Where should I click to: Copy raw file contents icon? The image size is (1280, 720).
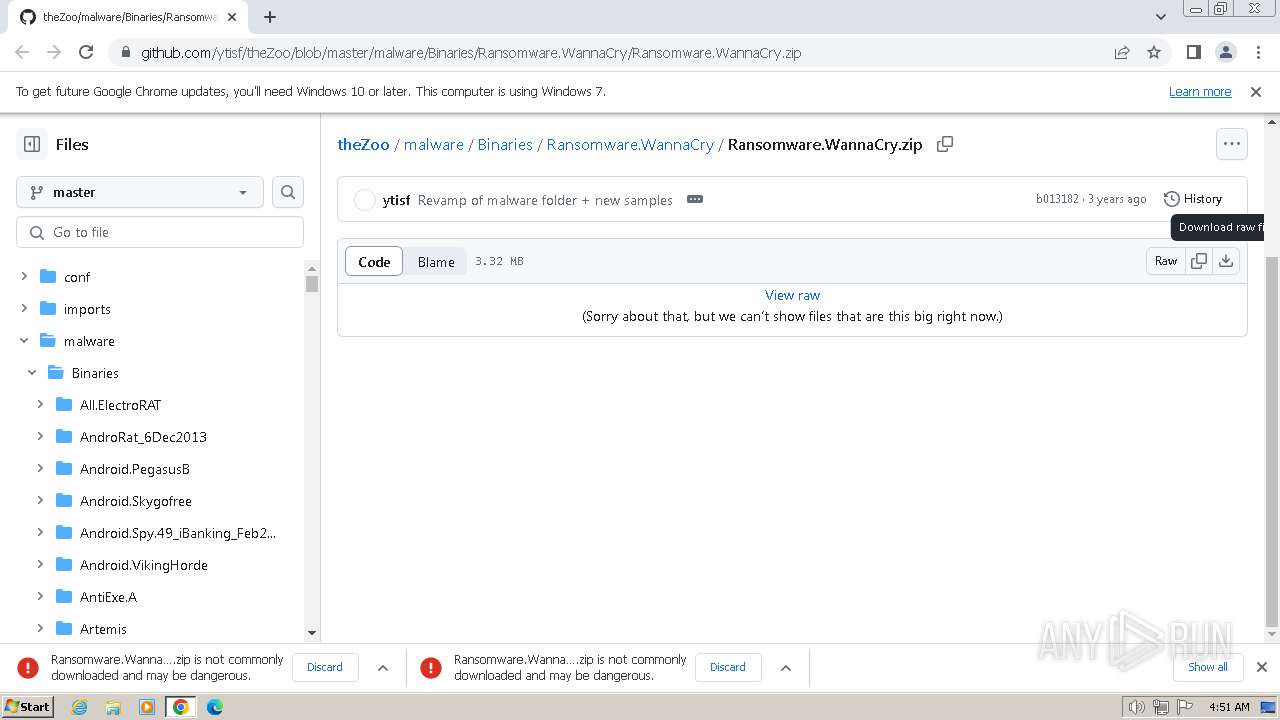pos(1198,261)
